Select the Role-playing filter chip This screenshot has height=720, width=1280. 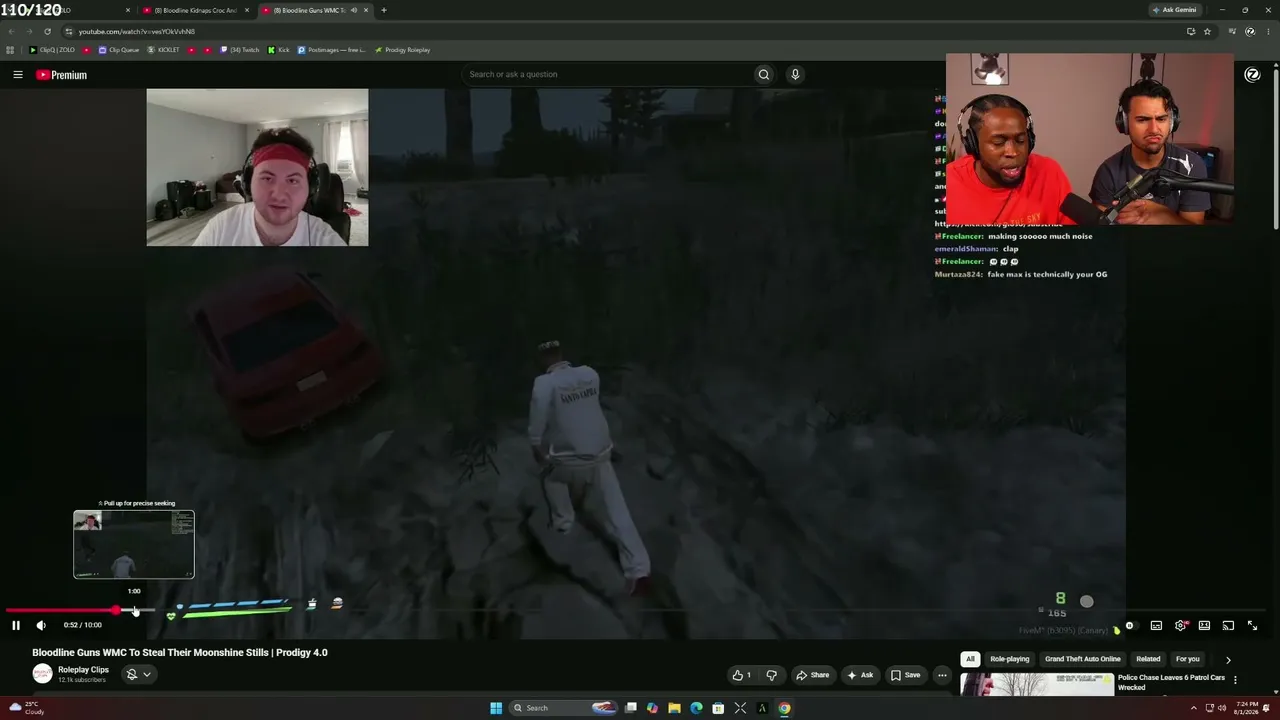tap(1010, 659)
